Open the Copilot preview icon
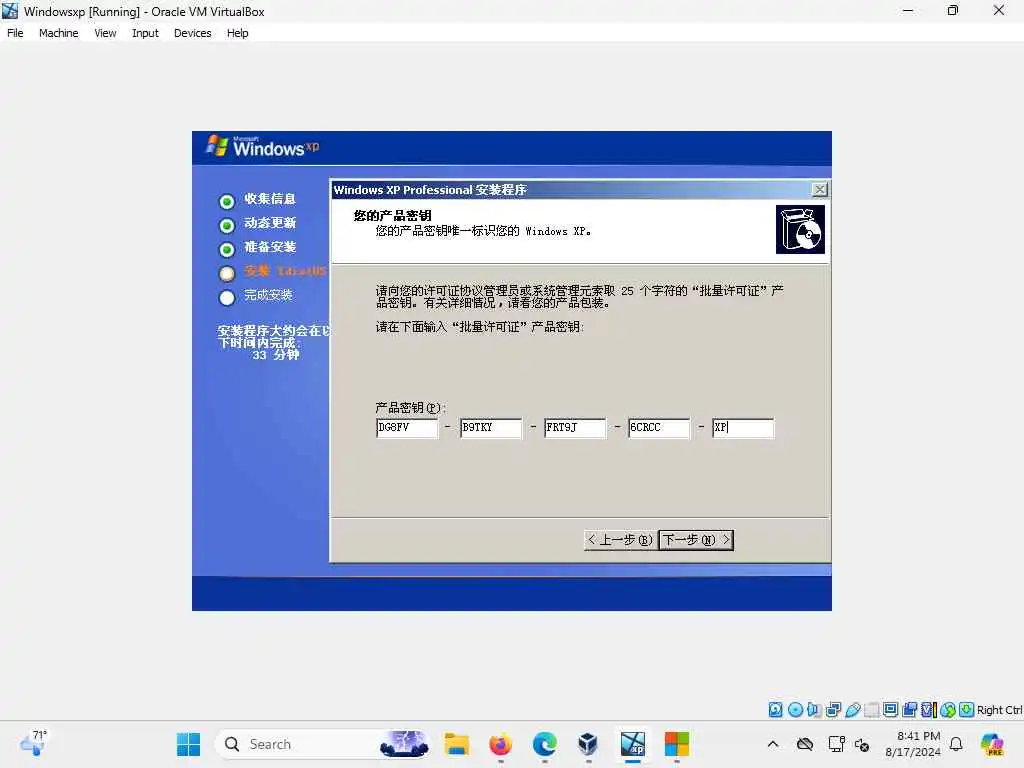1024x768 pixels. [x=992, y=744]
